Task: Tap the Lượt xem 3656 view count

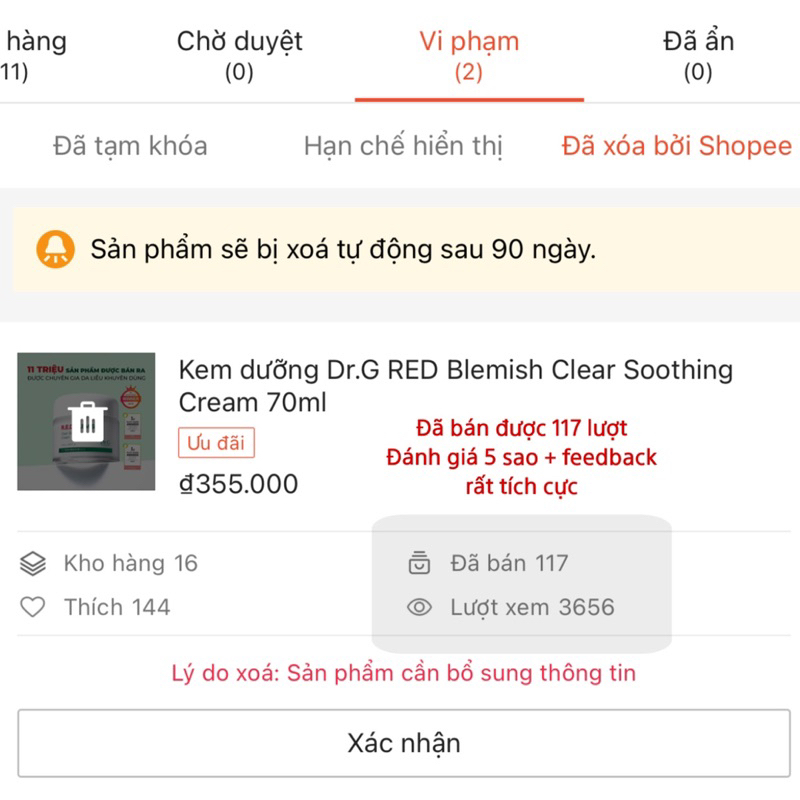Action: point(532,607)
